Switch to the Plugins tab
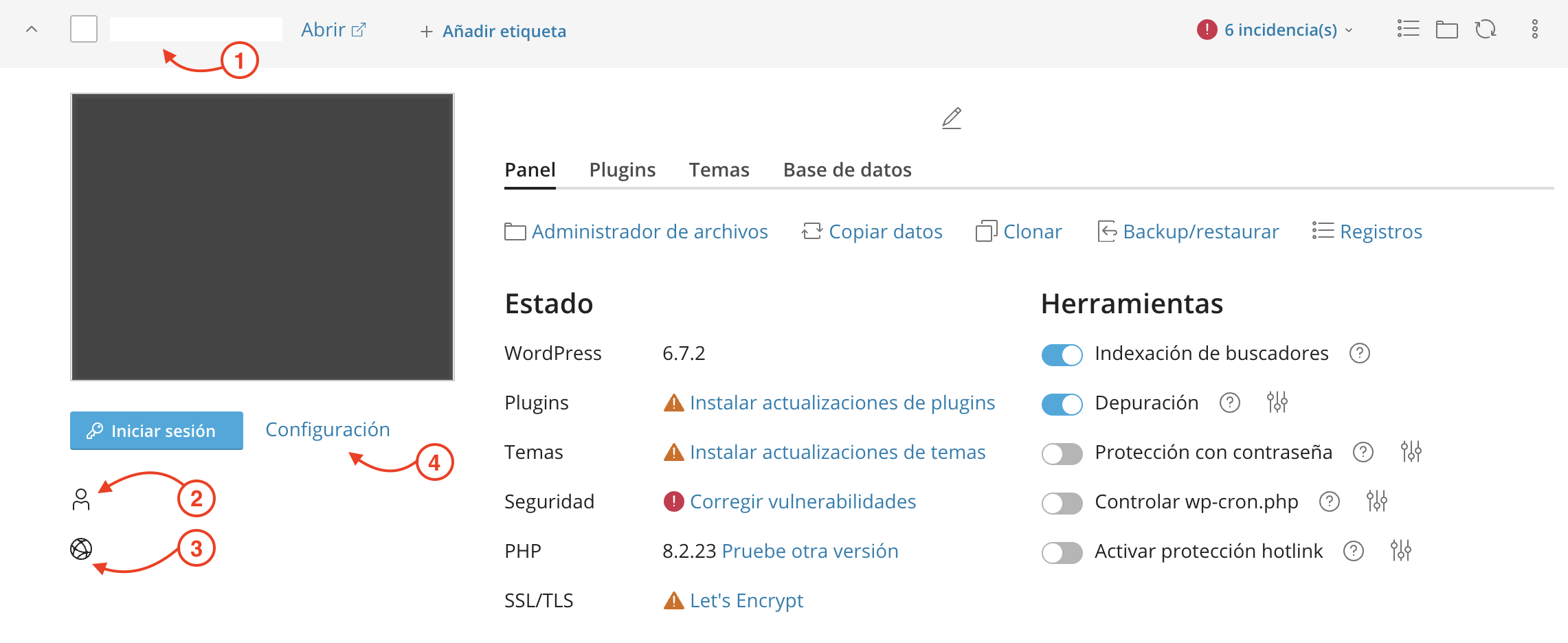 pos(623,170)
